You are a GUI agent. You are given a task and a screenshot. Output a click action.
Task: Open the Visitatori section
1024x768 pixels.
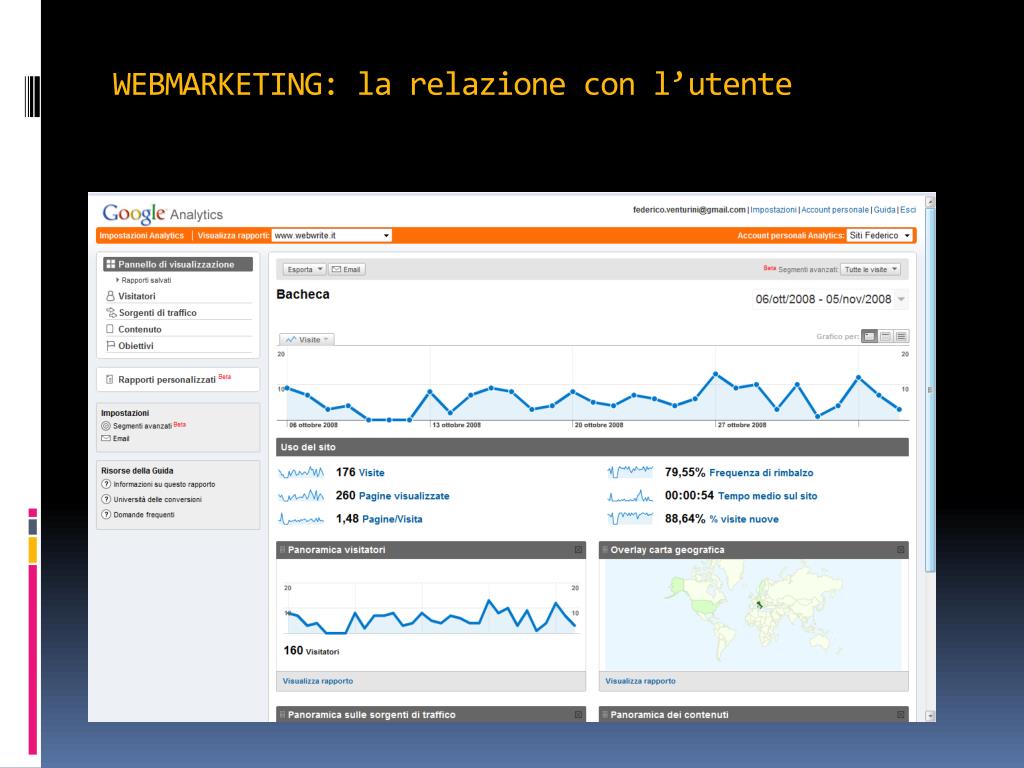pos(136,296)
